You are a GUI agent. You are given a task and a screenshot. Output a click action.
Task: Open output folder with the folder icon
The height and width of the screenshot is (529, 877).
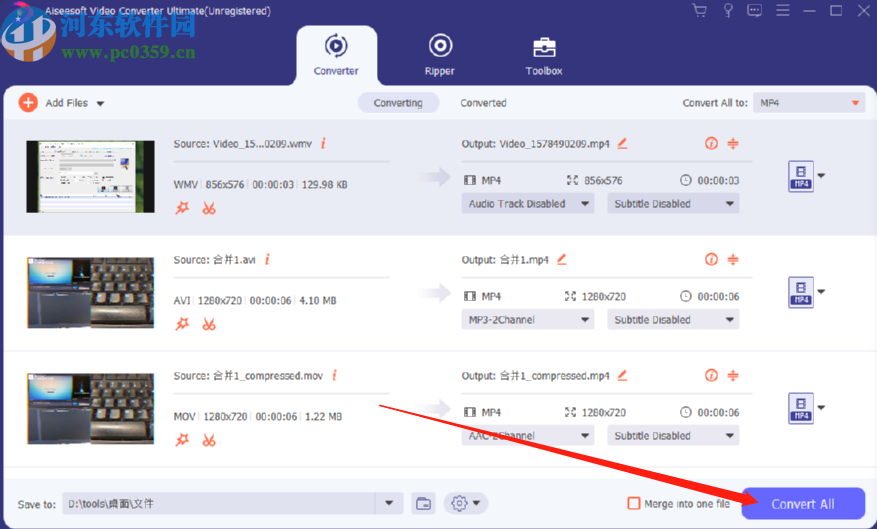[423, 503]
